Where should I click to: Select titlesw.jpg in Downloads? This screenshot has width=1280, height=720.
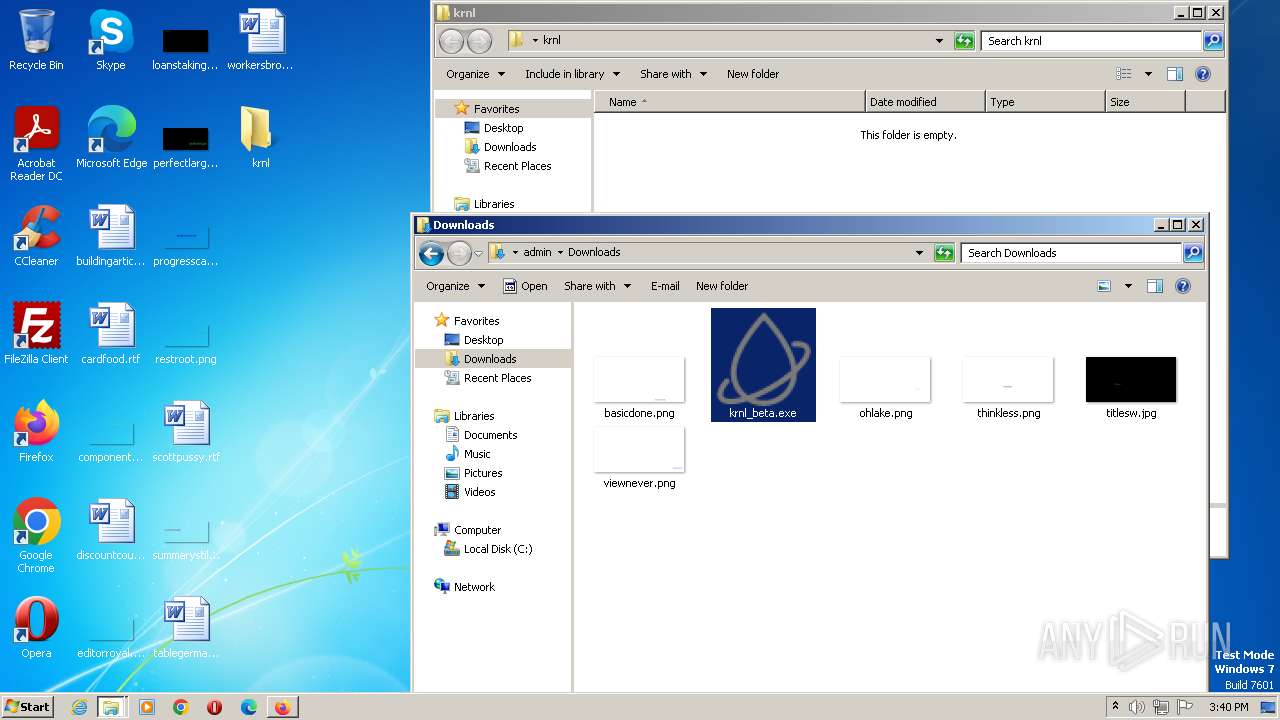1131,388
